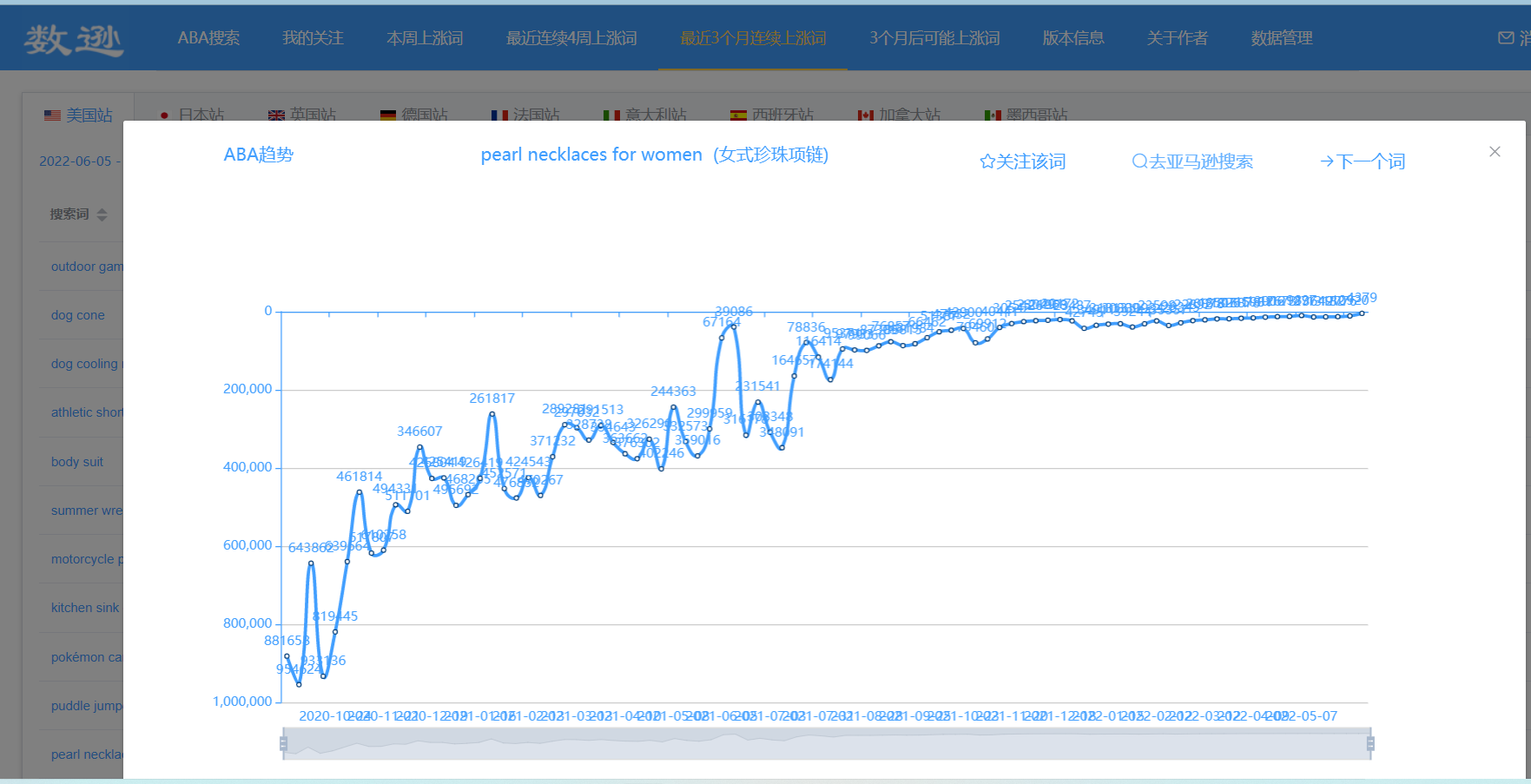1531x784 pixels.
Task: Select the 'kitchen sink' keyword row
Action: coord(85,608)
